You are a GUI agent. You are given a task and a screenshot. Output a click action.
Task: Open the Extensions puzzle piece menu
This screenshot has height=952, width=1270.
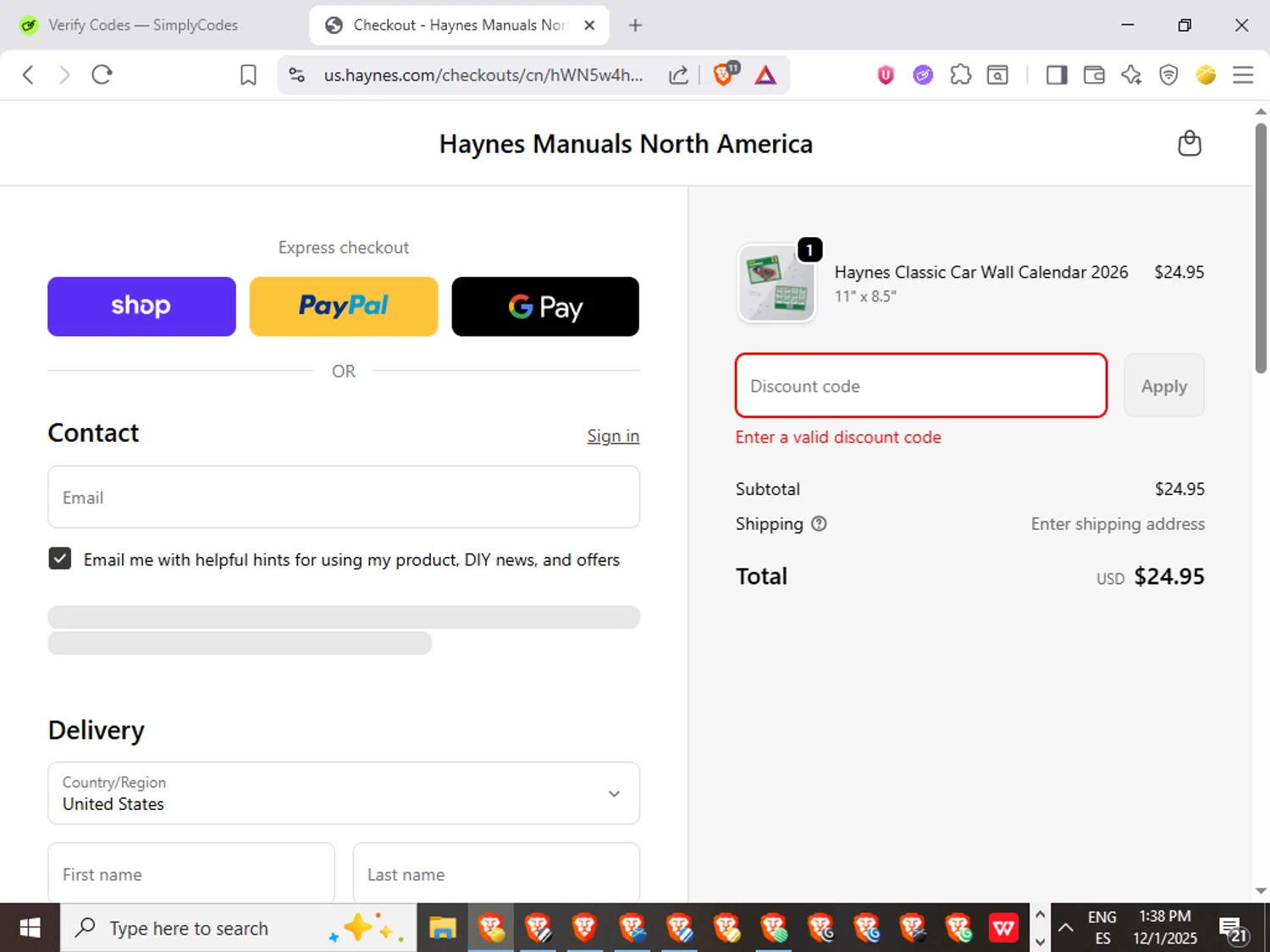point(960,75)
